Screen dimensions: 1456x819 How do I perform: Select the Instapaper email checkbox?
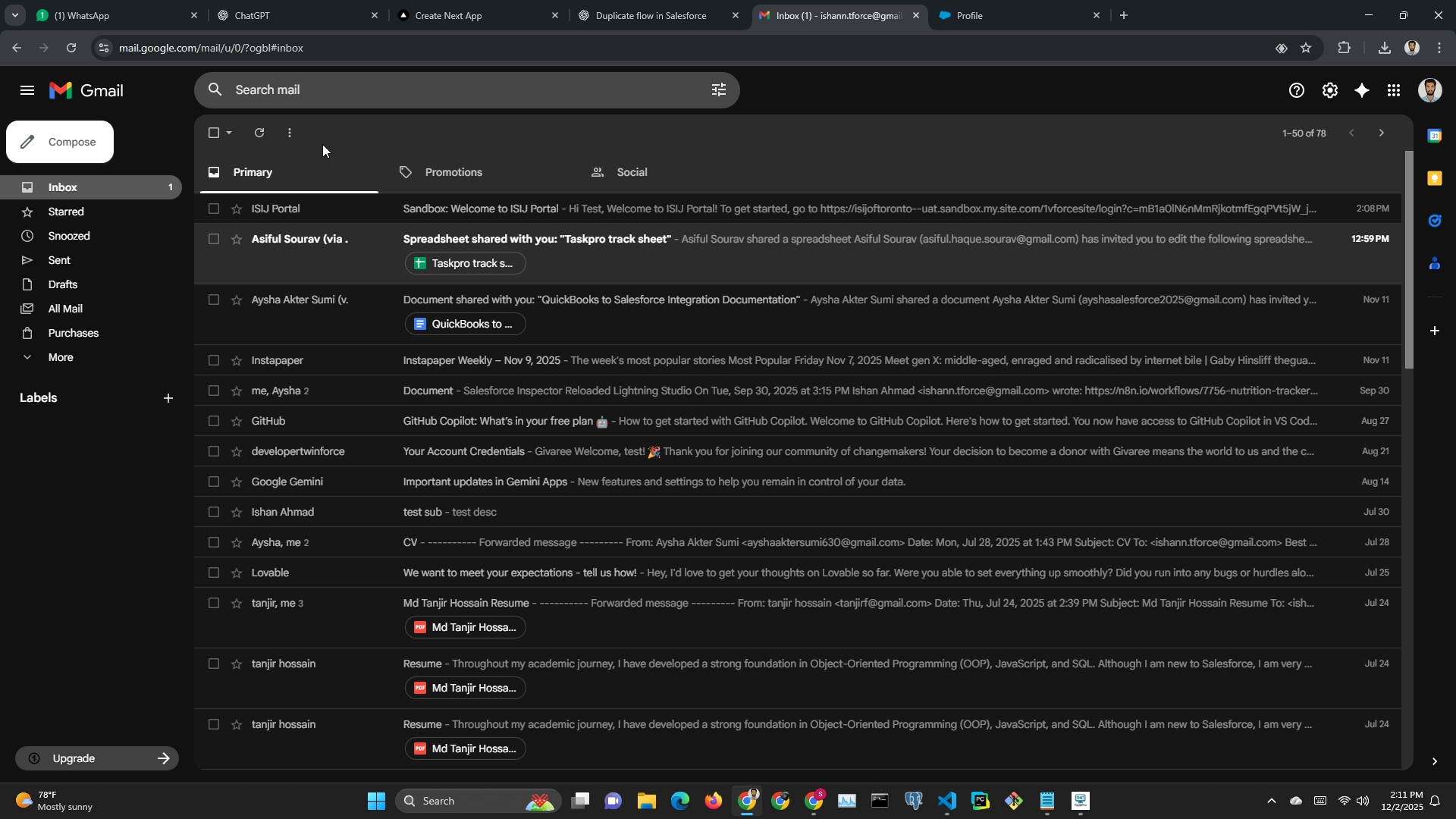coord(214,360)
